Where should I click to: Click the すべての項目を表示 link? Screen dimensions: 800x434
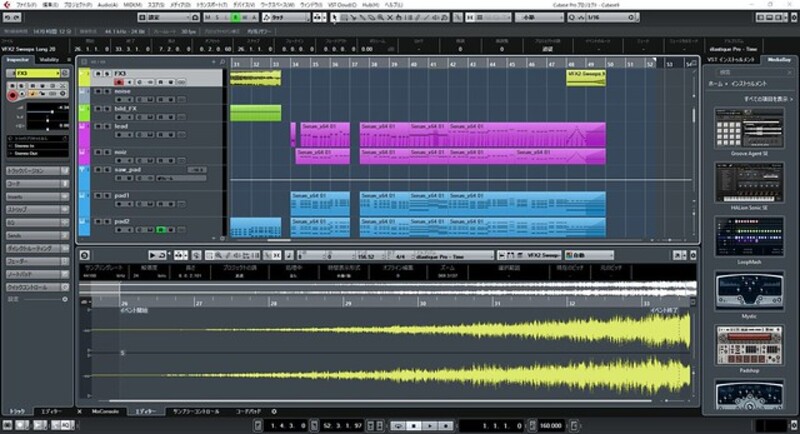click(x=767, y=99)
